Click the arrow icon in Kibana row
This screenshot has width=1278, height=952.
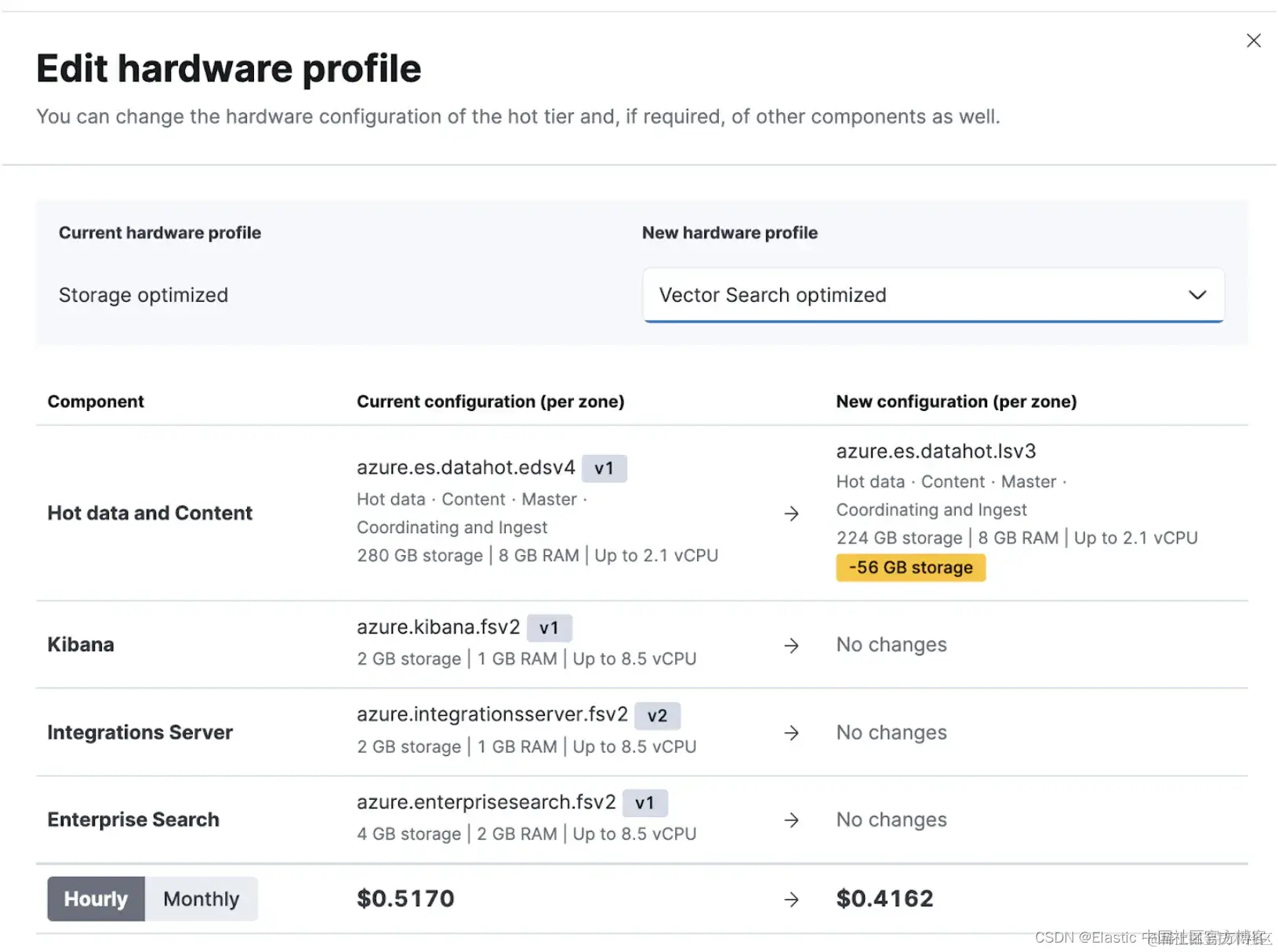coord(791,645)
